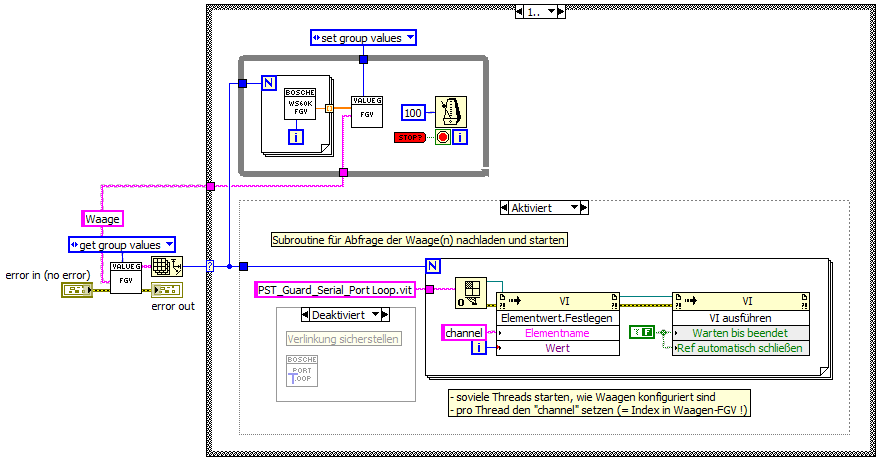Click the VI class header of VI ausführen node

coord(741,301)
